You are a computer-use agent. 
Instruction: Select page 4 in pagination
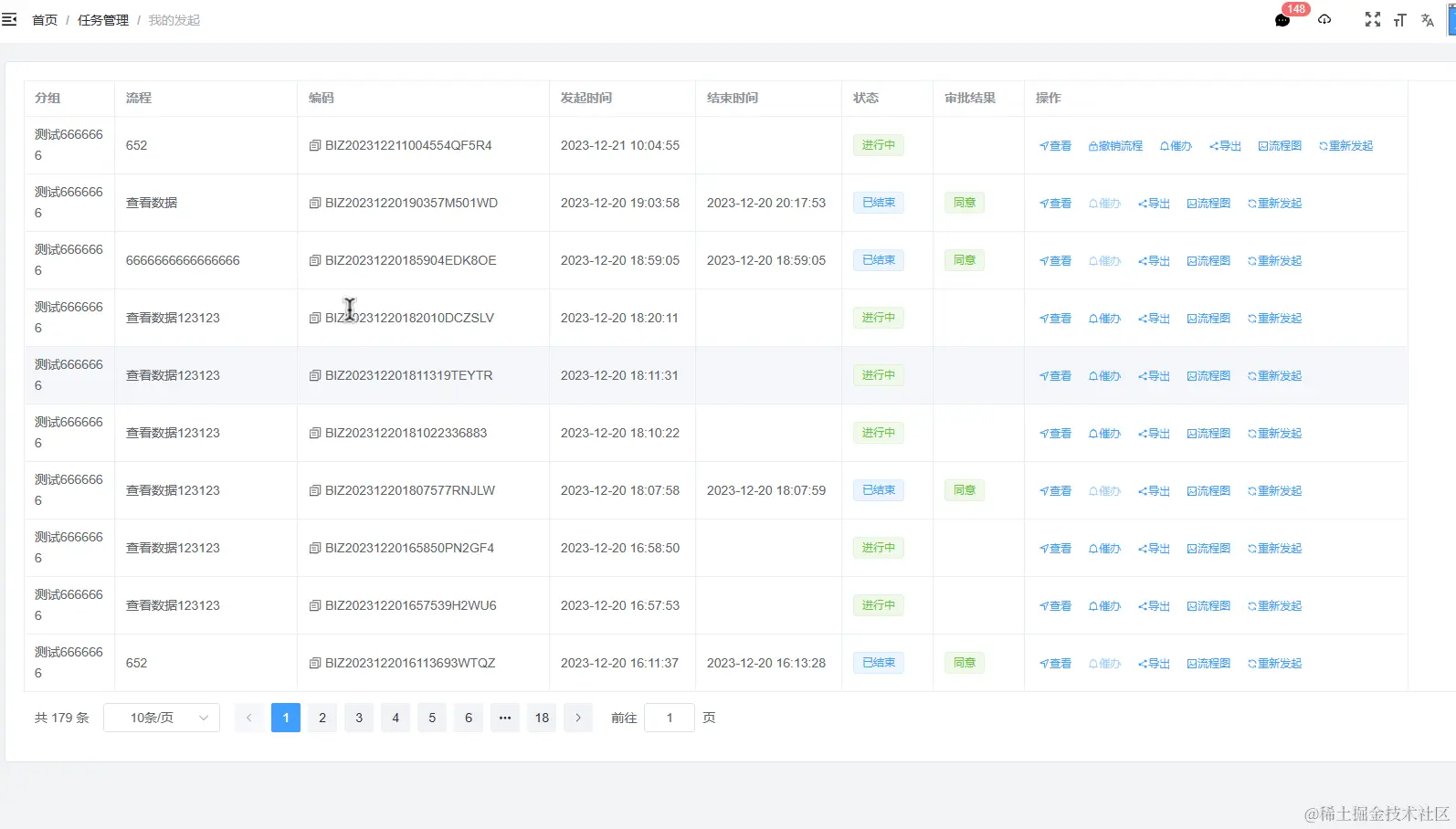point(396,718)
